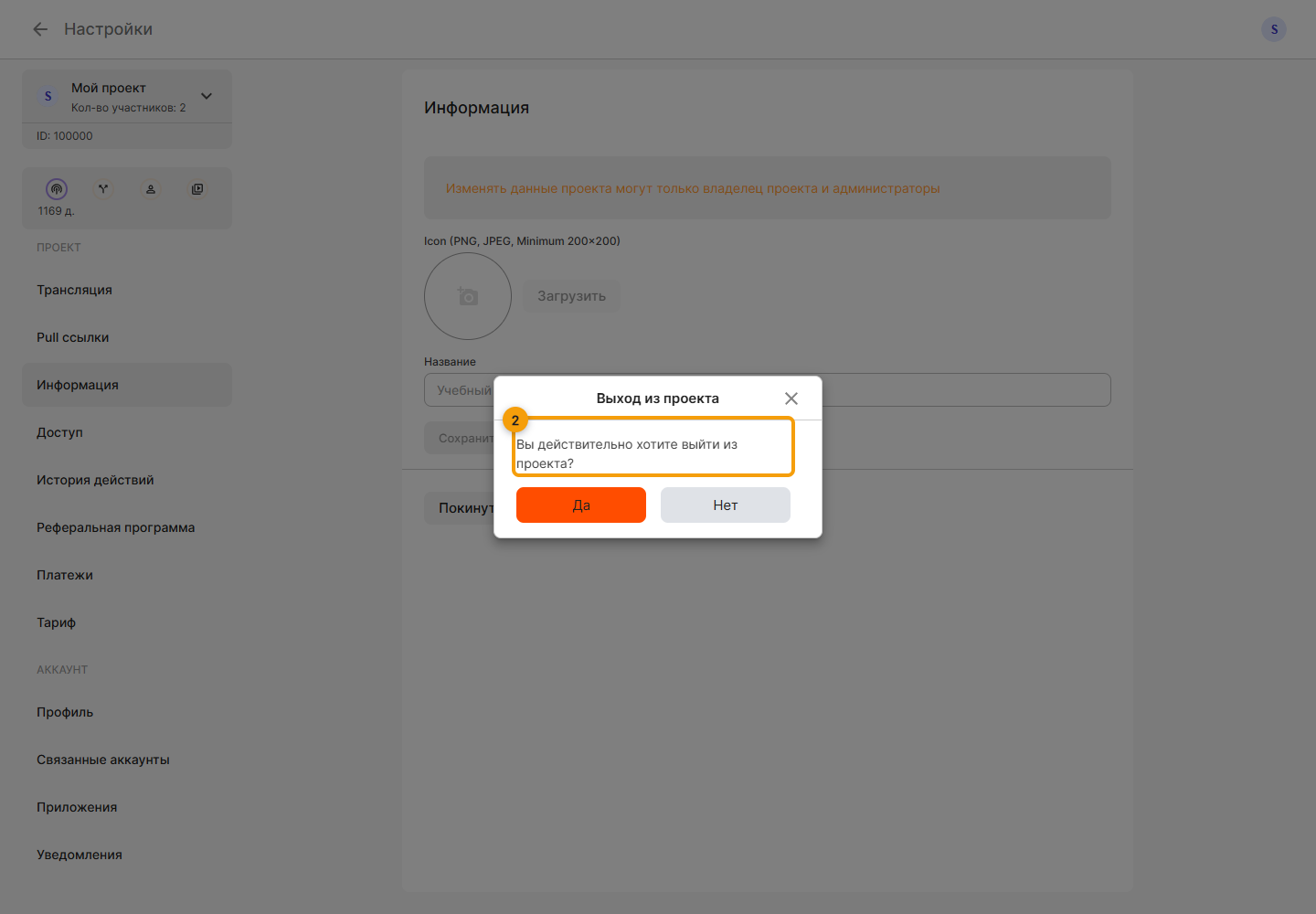Image resolution: width=1316 pixels, height=914 pixels.
Task: Click the Кол-во участников: 2 text
Action: [129, 108]
